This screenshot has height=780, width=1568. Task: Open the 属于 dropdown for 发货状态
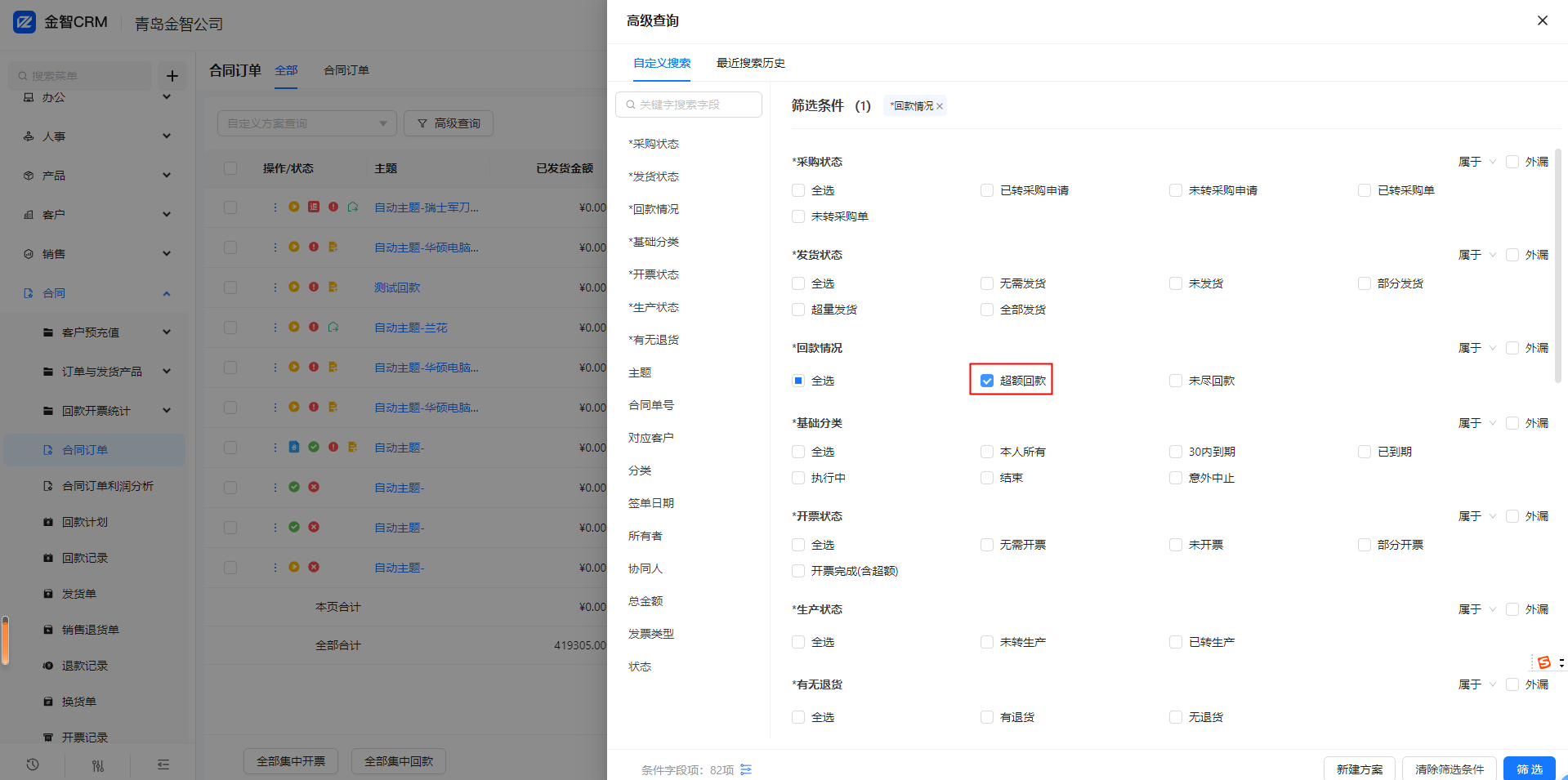click(x=1476, y=255)
